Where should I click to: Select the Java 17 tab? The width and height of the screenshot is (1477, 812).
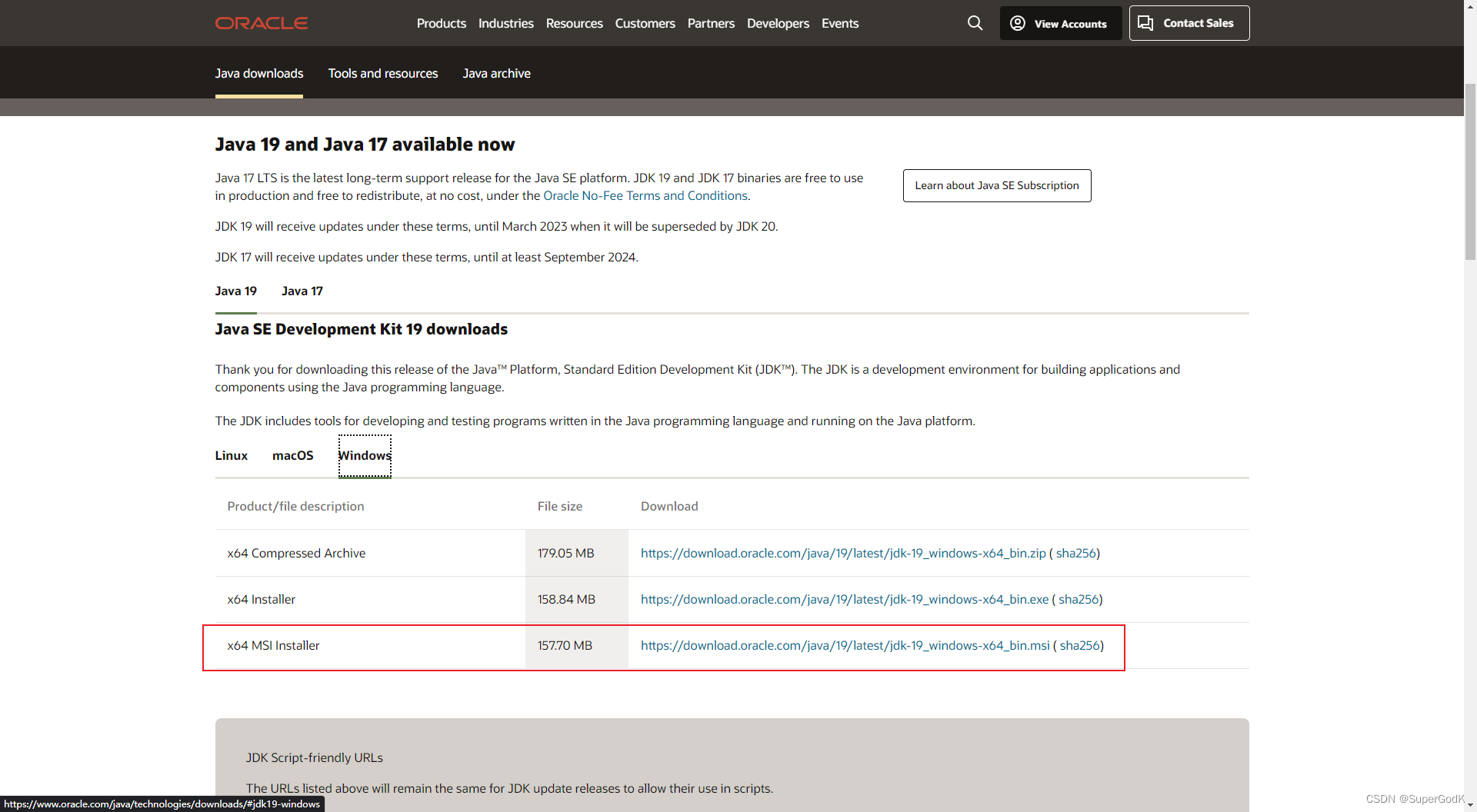point(302,291)
